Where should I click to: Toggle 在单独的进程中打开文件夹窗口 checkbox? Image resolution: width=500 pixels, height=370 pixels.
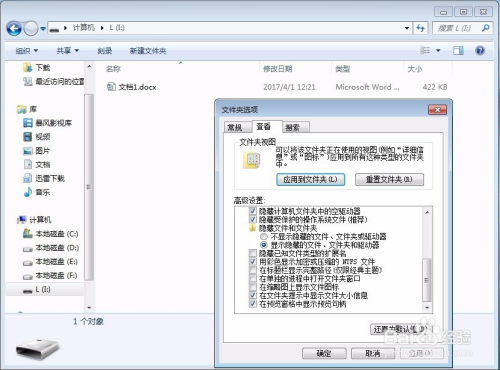(253, 278)
